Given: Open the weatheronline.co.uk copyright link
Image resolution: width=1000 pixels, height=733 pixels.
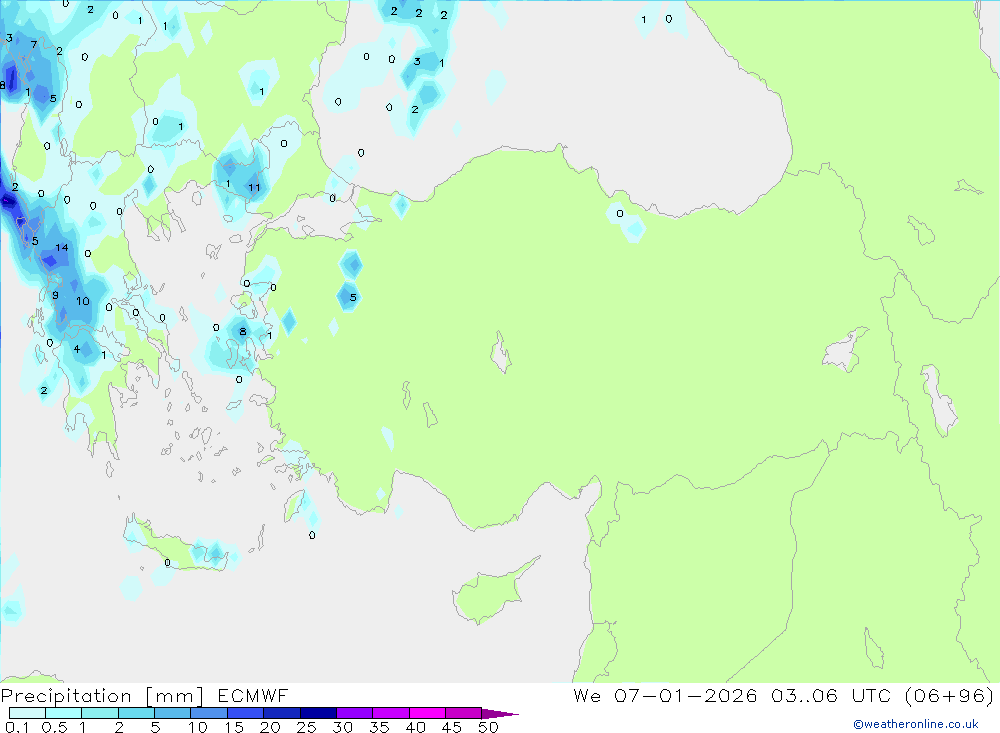Looking at the screenshot, I should 916,724.
